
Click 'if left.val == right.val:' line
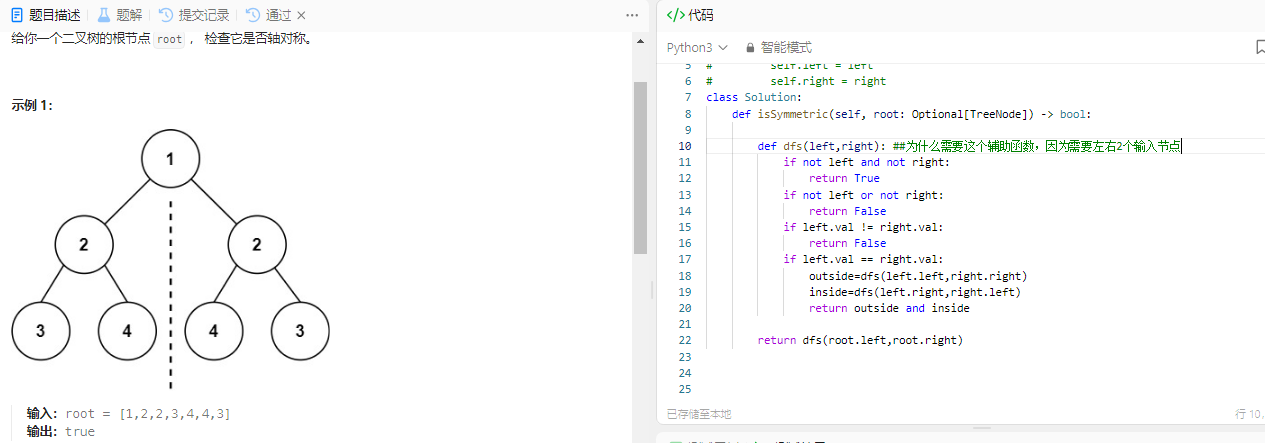863,259
